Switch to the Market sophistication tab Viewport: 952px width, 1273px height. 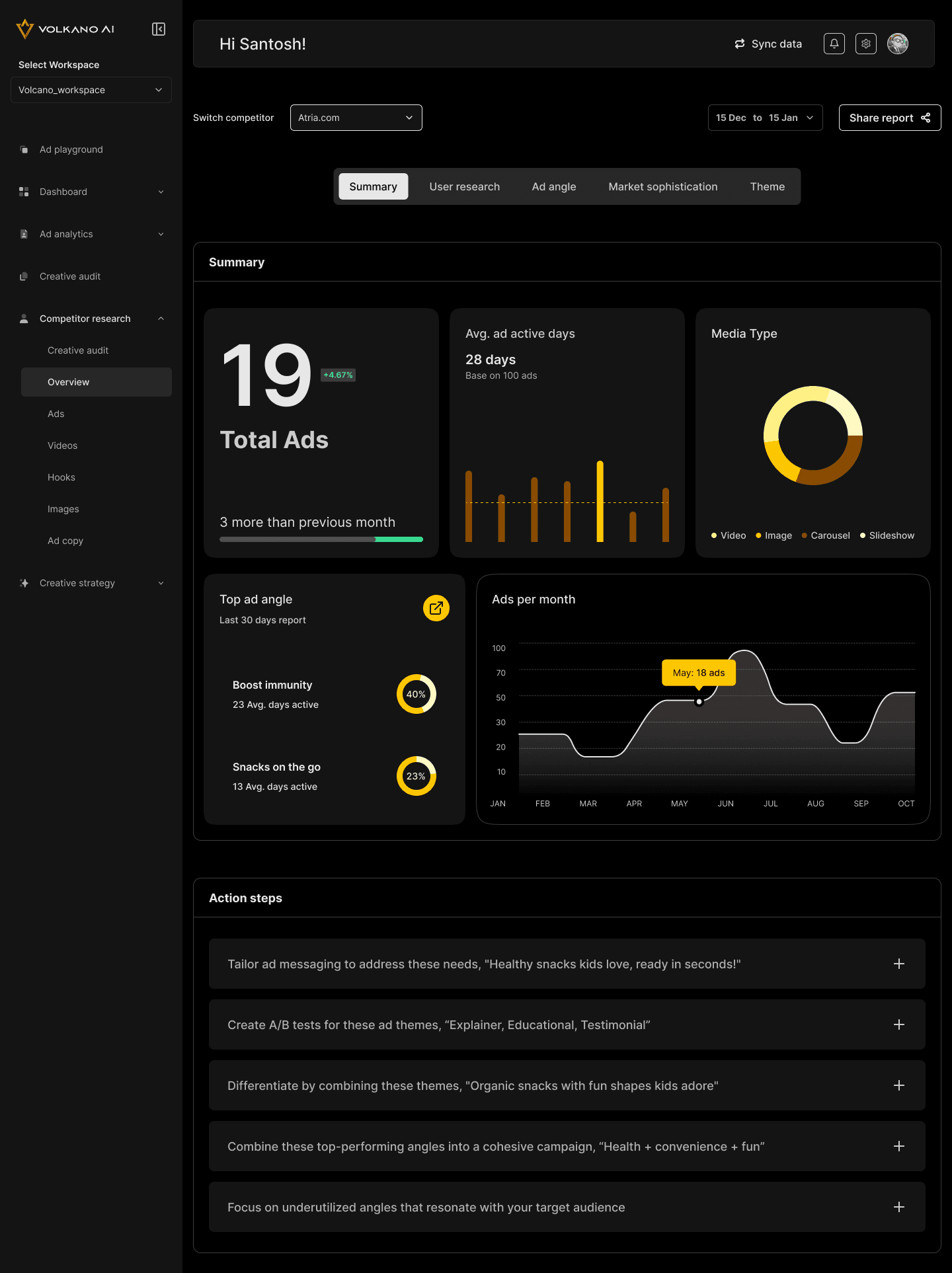[663, 186]
